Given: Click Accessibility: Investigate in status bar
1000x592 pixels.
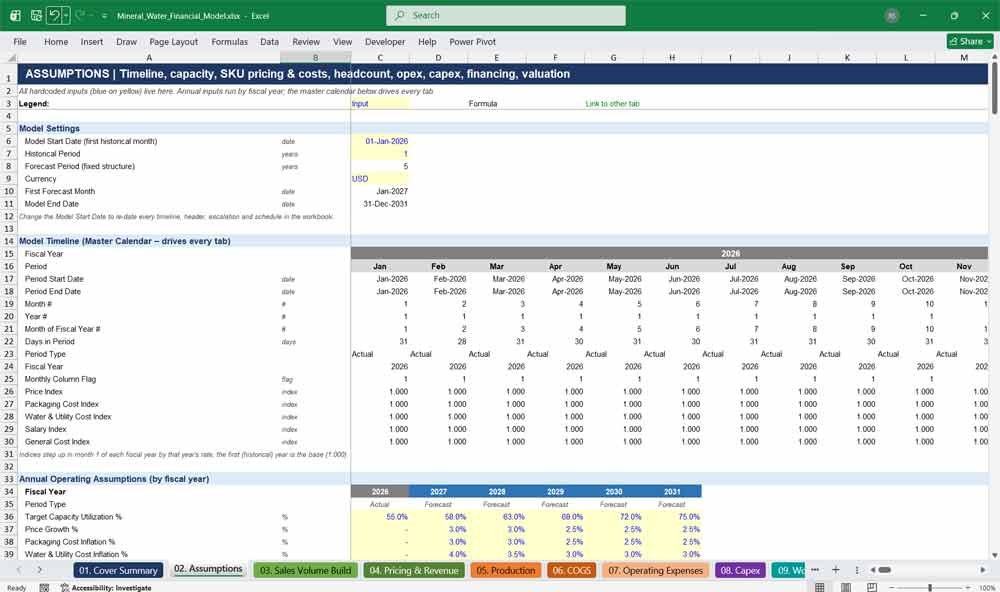Looking at the screenshot, I should click(x=106, y=588).
